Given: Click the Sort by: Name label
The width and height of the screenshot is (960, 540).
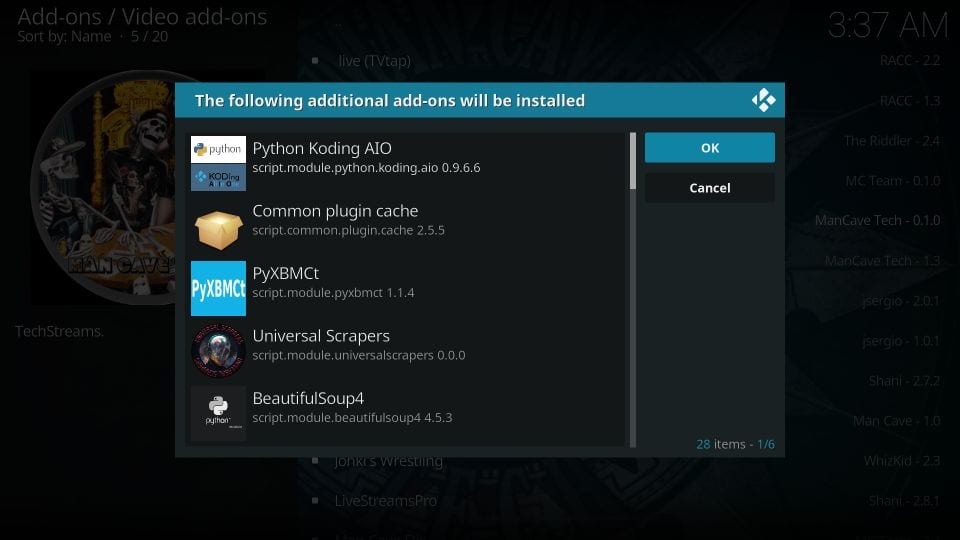Looking at the screenshot, I should [x=64, y=37].
